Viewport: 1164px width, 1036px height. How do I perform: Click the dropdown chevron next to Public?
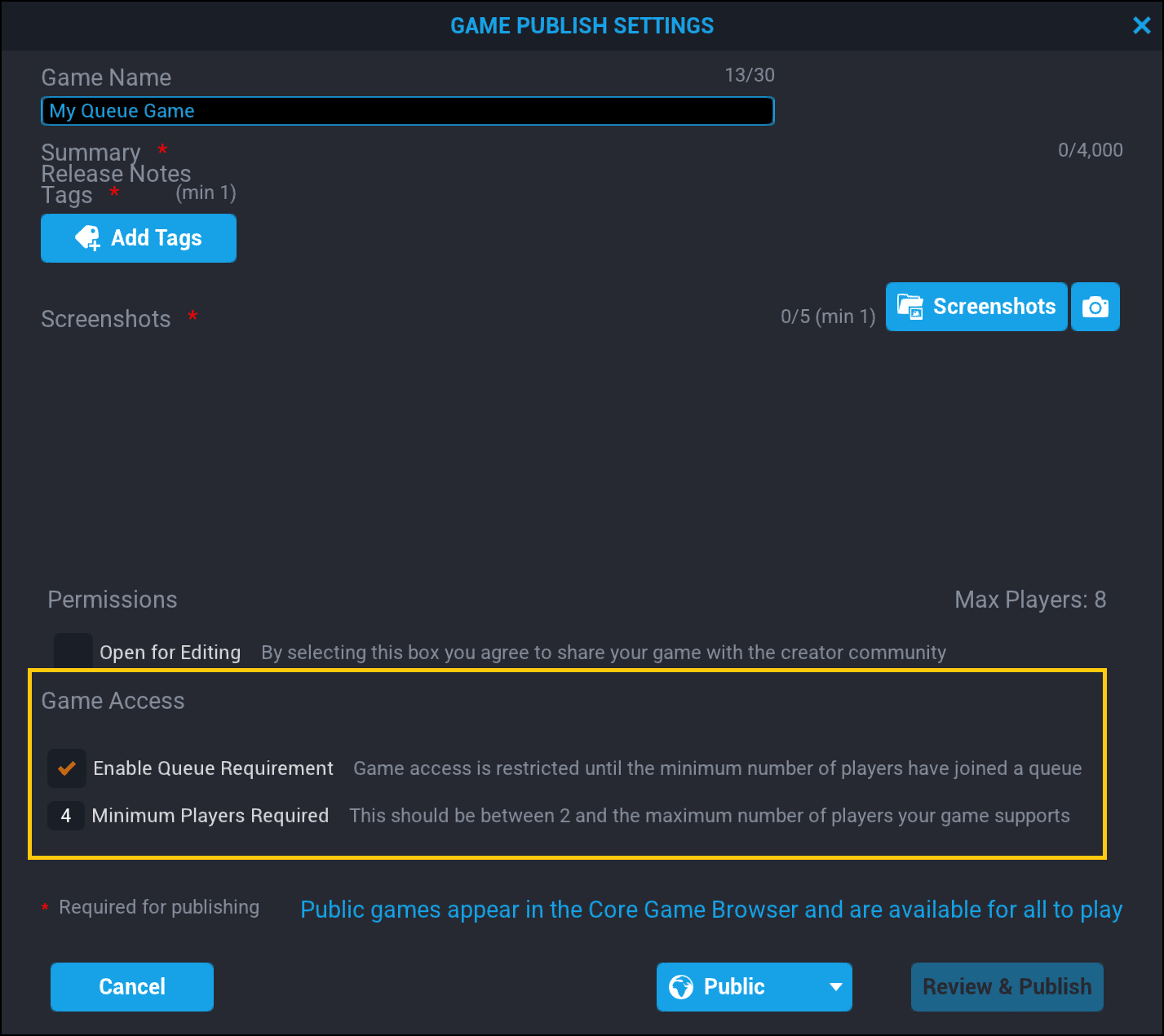[835, 986]
